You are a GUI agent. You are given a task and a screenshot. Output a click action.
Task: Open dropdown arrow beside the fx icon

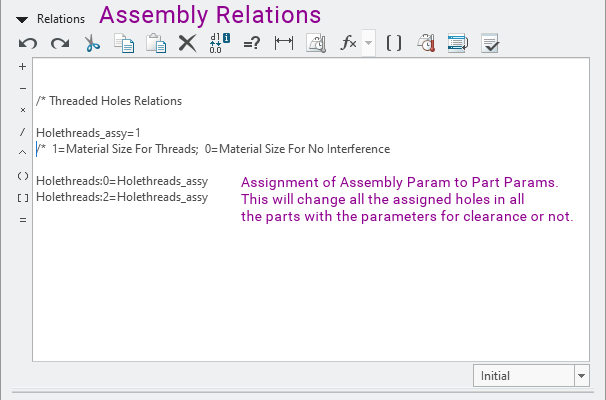pos(368,43)
